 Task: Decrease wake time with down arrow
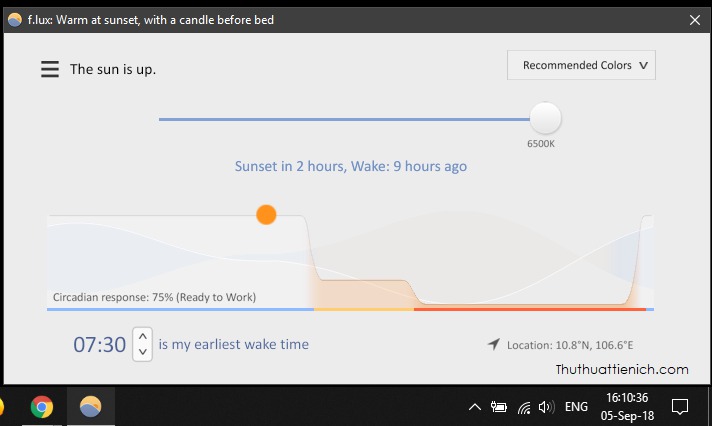click(x=142, y=352)
